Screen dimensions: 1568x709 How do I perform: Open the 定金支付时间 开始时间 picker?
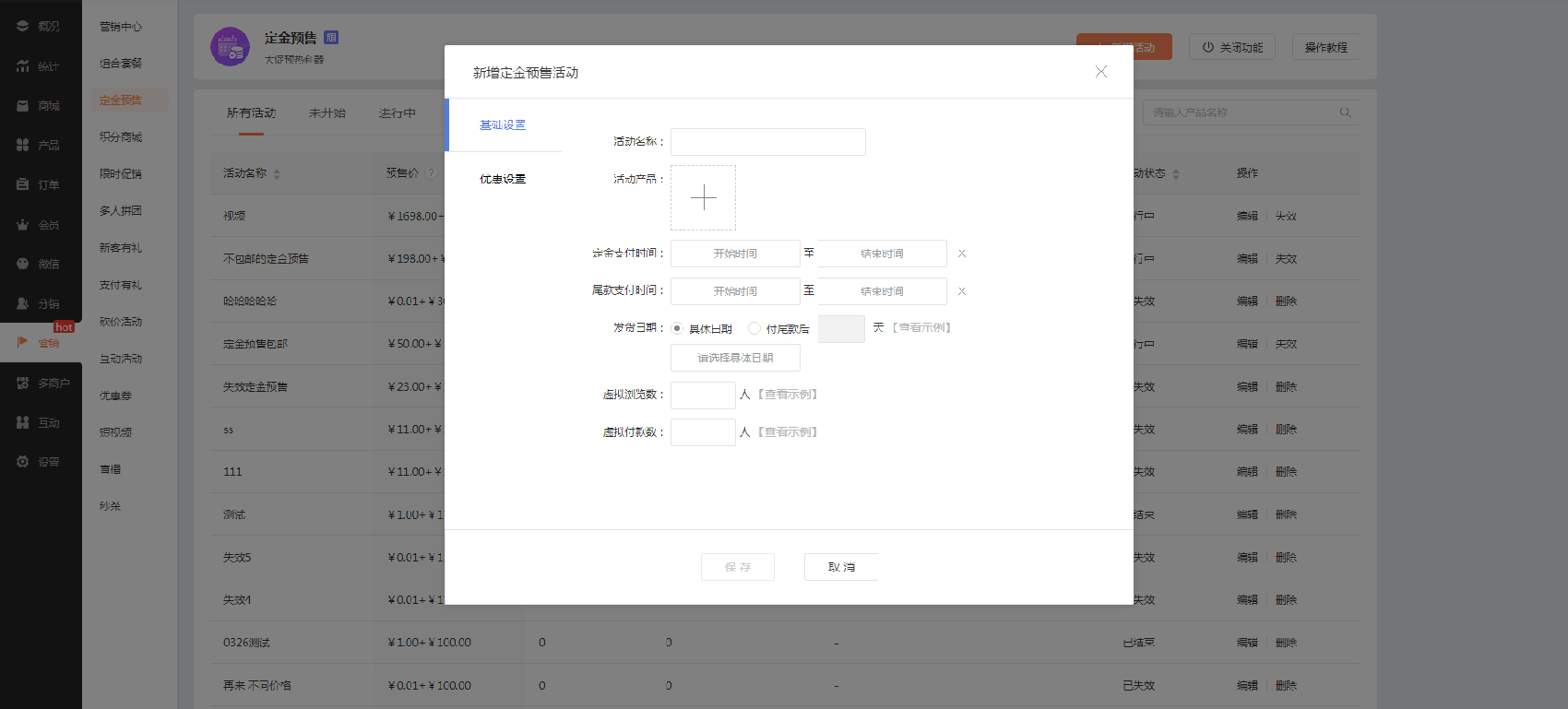pyautogui.click(x=735, y=254)
